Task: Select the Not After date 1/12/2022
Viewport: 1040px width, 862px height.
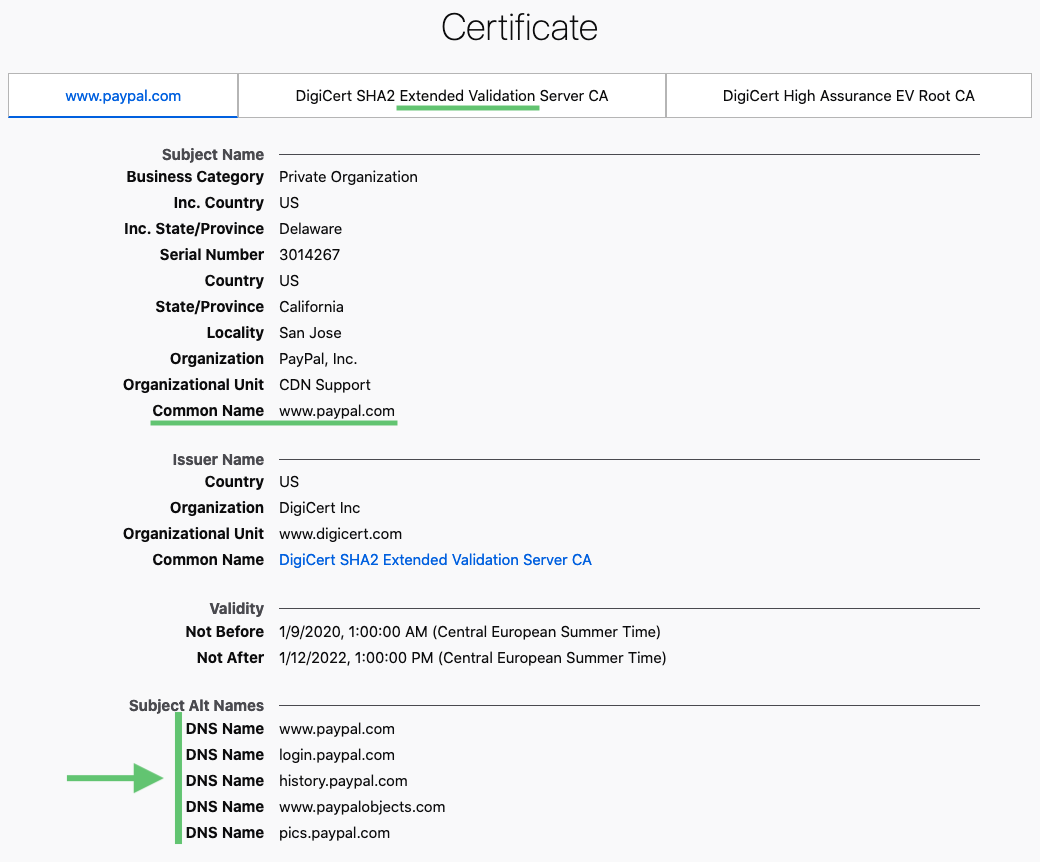Action: [x=473, y=658]
